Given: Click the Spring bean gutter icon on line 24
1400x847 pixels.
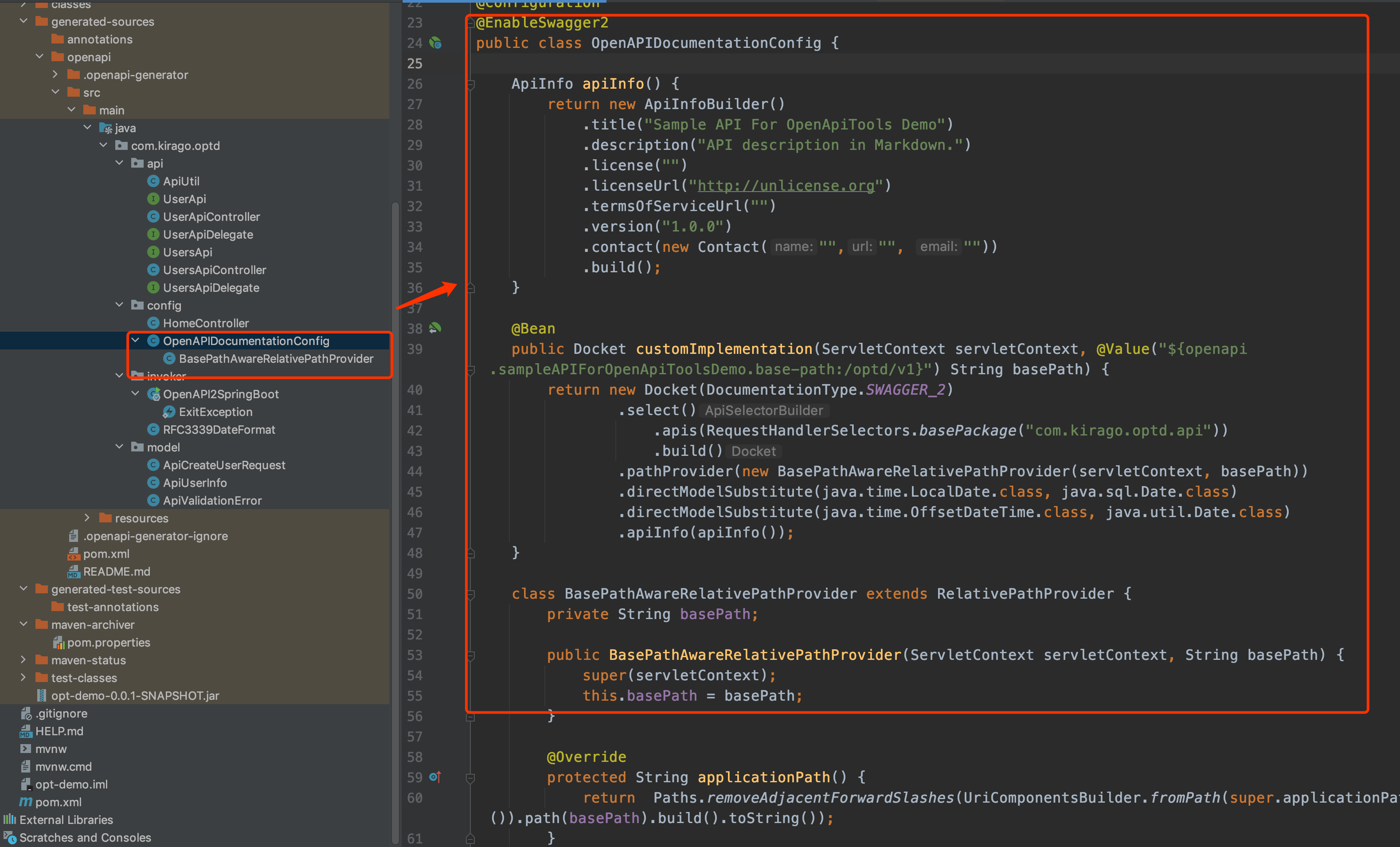Looking at the screenshot, I should [435, 43].
